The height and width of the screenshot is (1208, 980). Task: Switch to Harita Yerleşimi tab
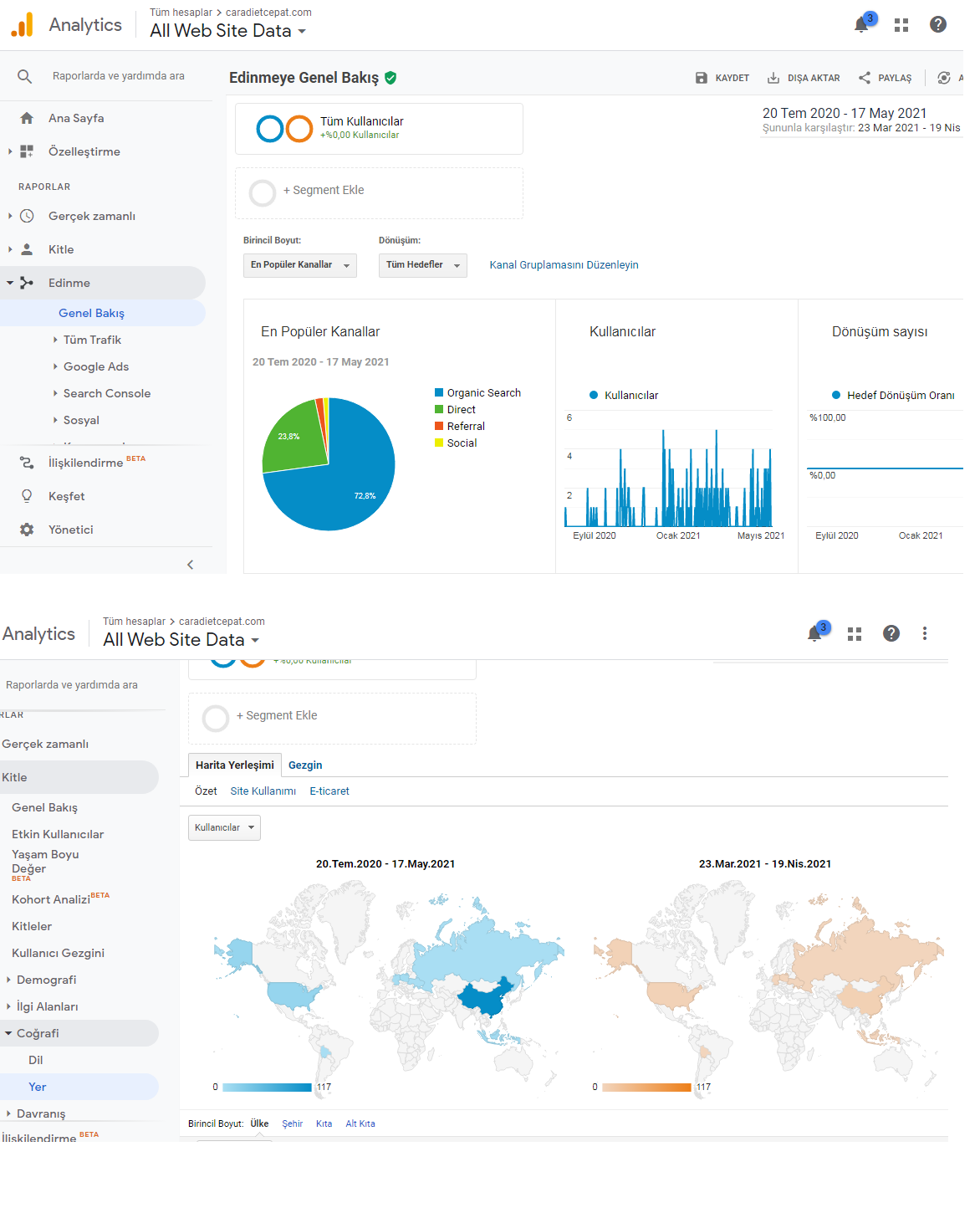pyautogui.click(x=235, y=765)
